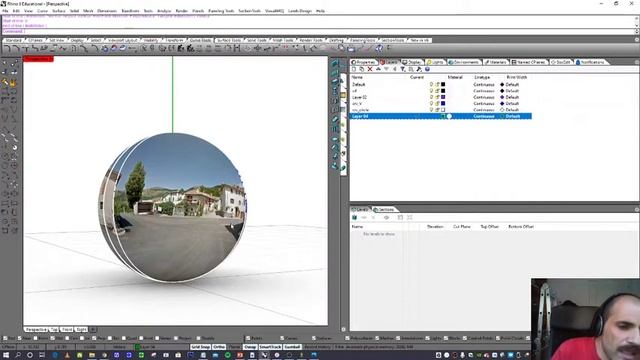Viewport: 640px width, 360px height.
Task: Open the Panels menu
Action: [x=198, y=11]
